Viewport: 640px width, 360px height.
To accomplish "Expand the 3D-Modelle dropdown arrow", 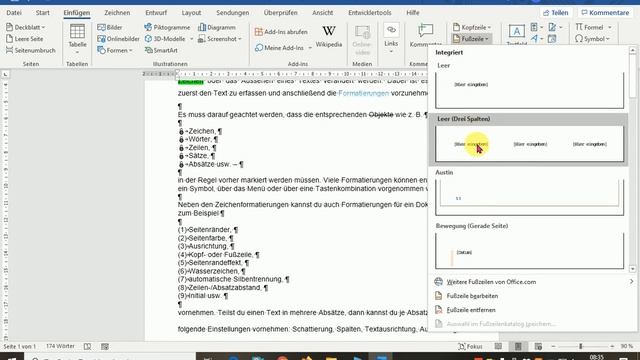I will tap(191, 39).
